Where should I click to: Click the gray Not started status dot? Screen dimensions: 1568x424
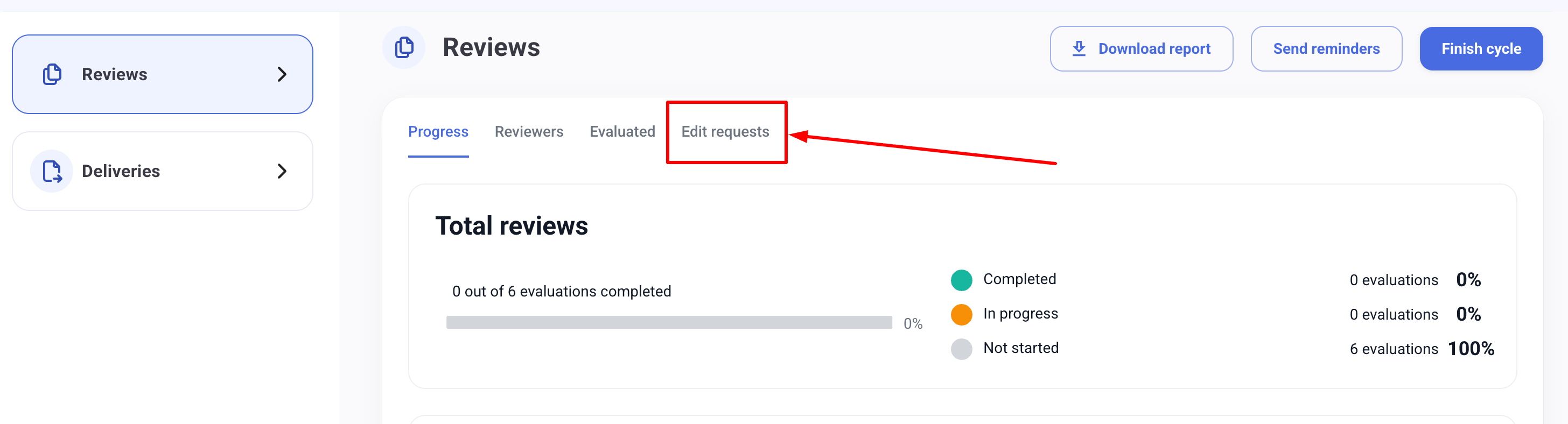[961, 349]
